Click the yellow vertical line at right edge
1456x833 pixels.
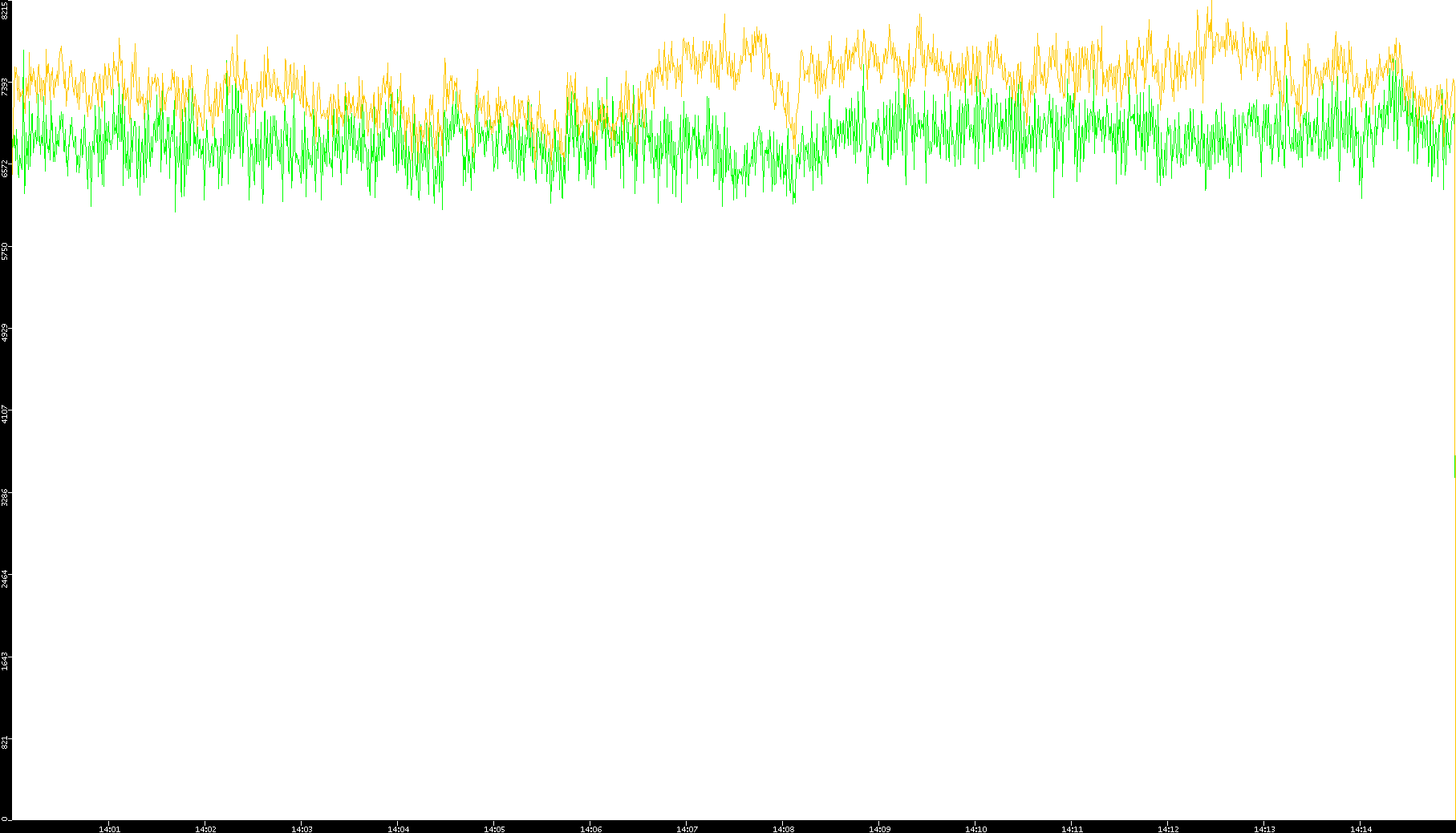coord(1454,641)
